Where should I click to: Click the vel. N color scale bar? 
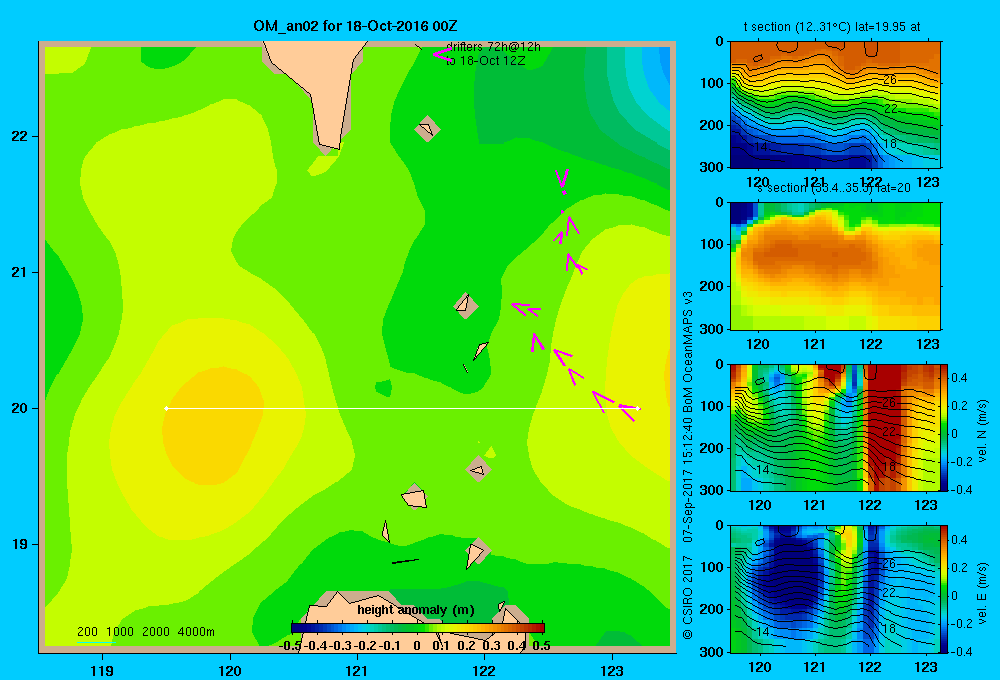point(945,427)
